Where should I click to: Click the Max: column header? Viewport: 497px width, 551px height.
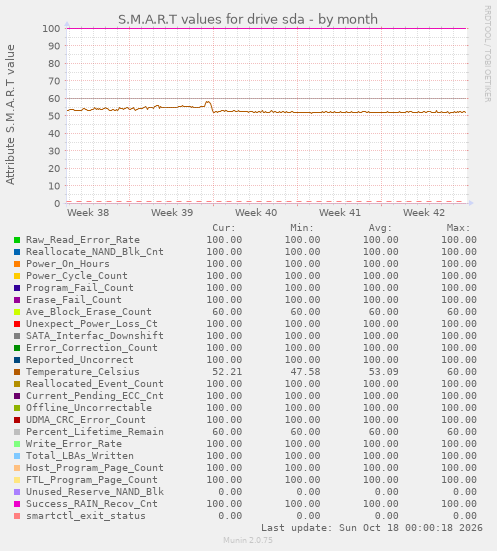[458, 228]
